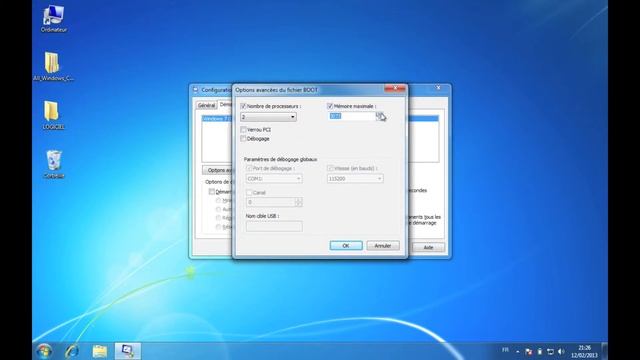Click the Options avancées button behind dialog

[218, 170]
